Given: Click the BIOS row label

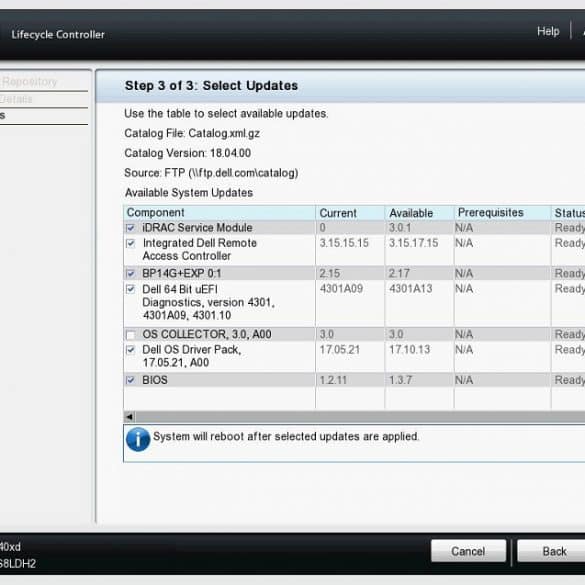Looking at the screenshot, I should [x=155, y=380].
